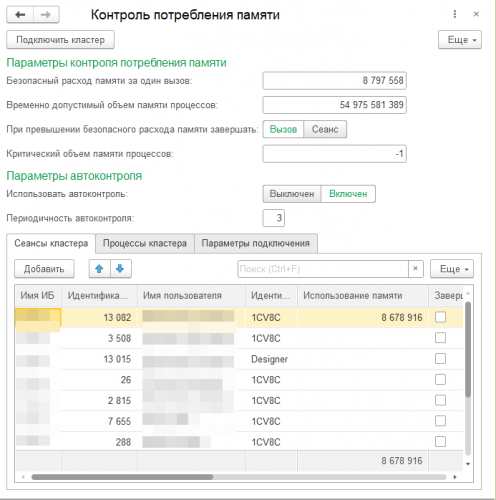Select the cell with value 2 815
Screen dimensions: 496x500
coord(99,400)
